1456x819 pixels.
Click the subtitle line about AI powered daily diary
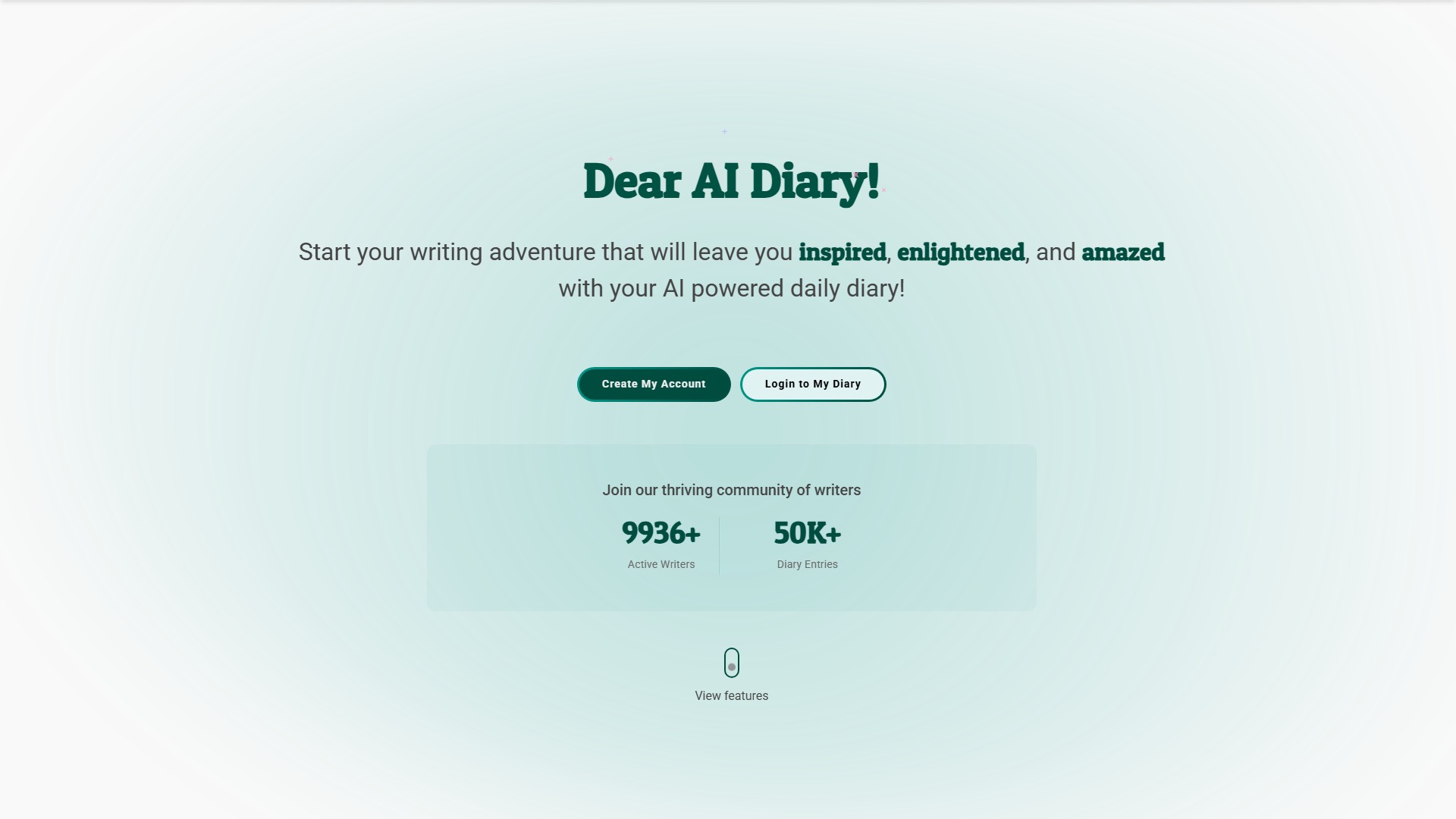click(731, 288)
